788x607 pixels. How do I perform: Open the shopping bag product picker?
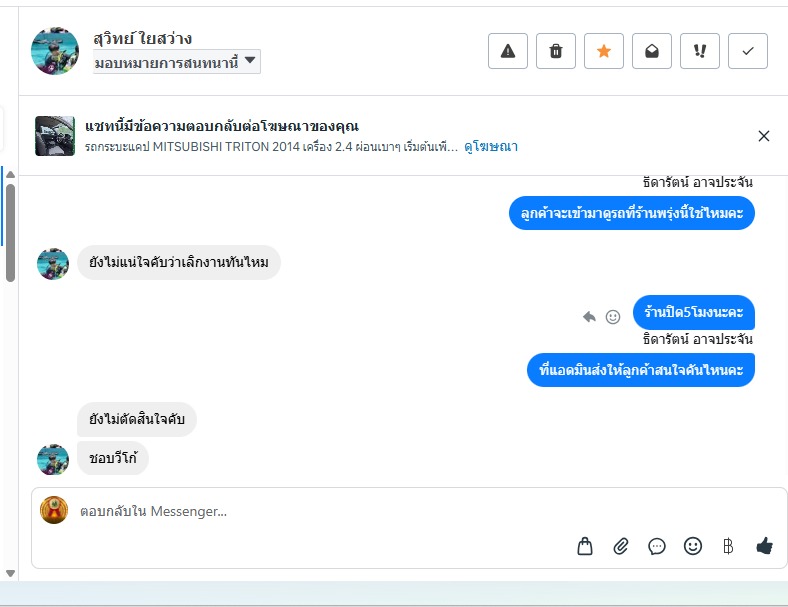(x=585, y=546)
